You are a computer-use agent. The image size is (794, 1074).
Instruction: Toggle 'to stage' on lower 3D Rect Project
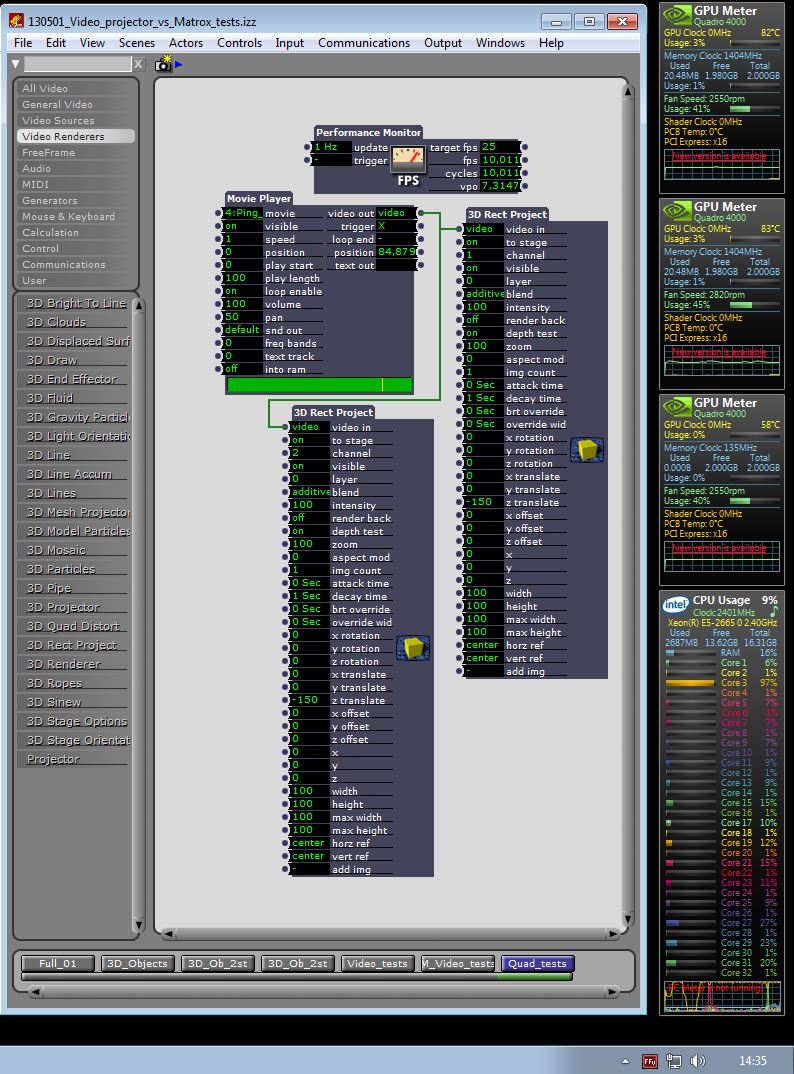310,440
